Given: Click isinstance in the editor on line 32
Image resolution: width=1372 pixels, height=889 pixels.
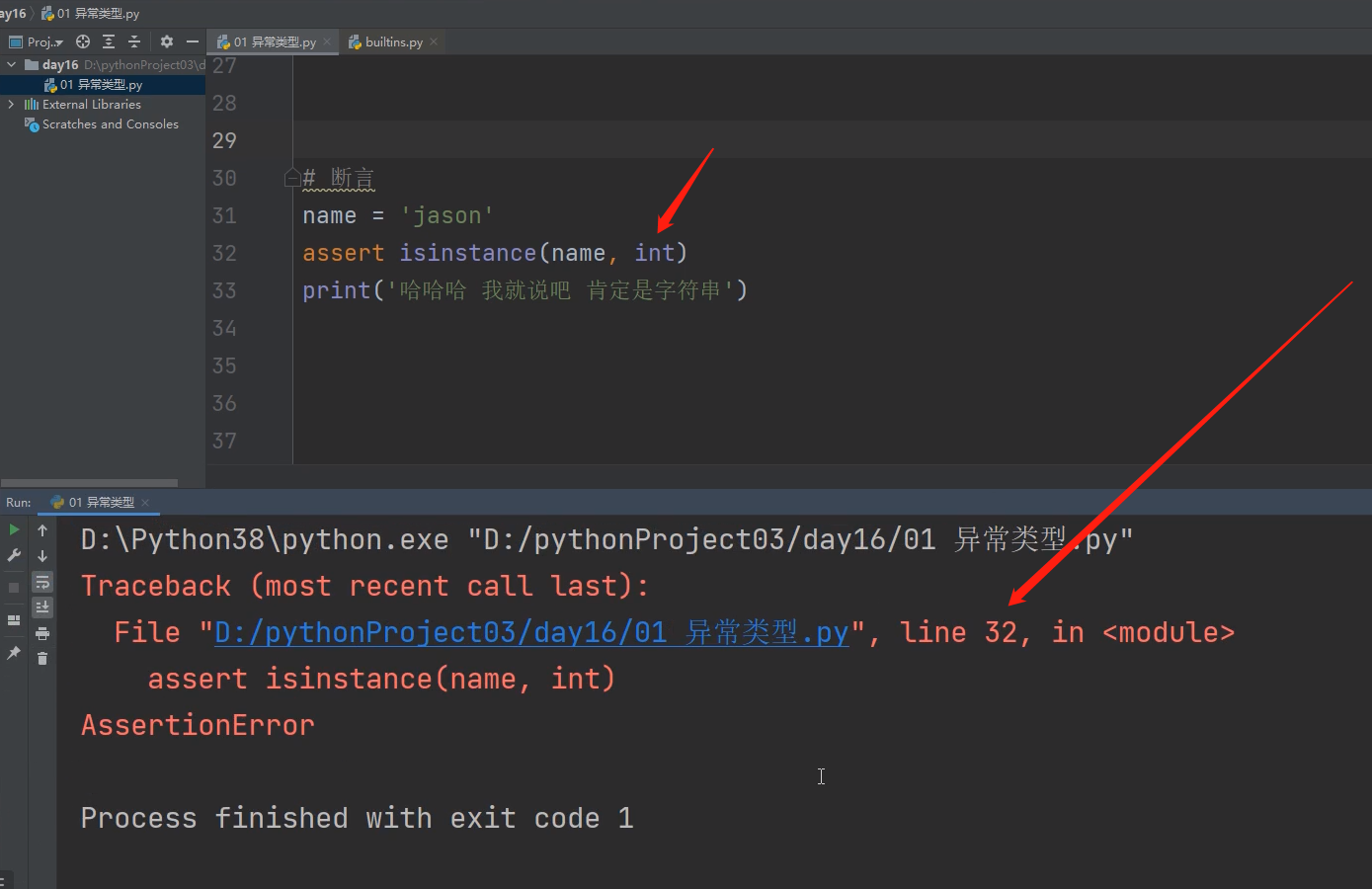Looking at the screenshot, I should [x=467, y=253].
